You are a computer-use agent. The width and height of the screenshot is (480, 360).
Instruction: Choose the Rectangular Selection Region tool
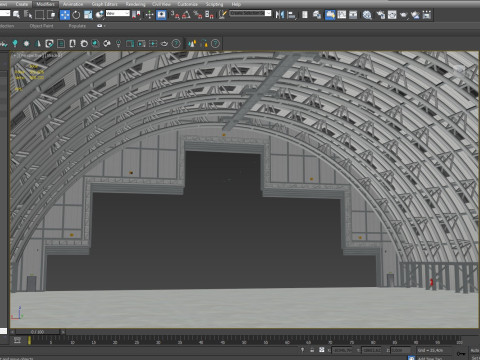[x=40, y=14]
